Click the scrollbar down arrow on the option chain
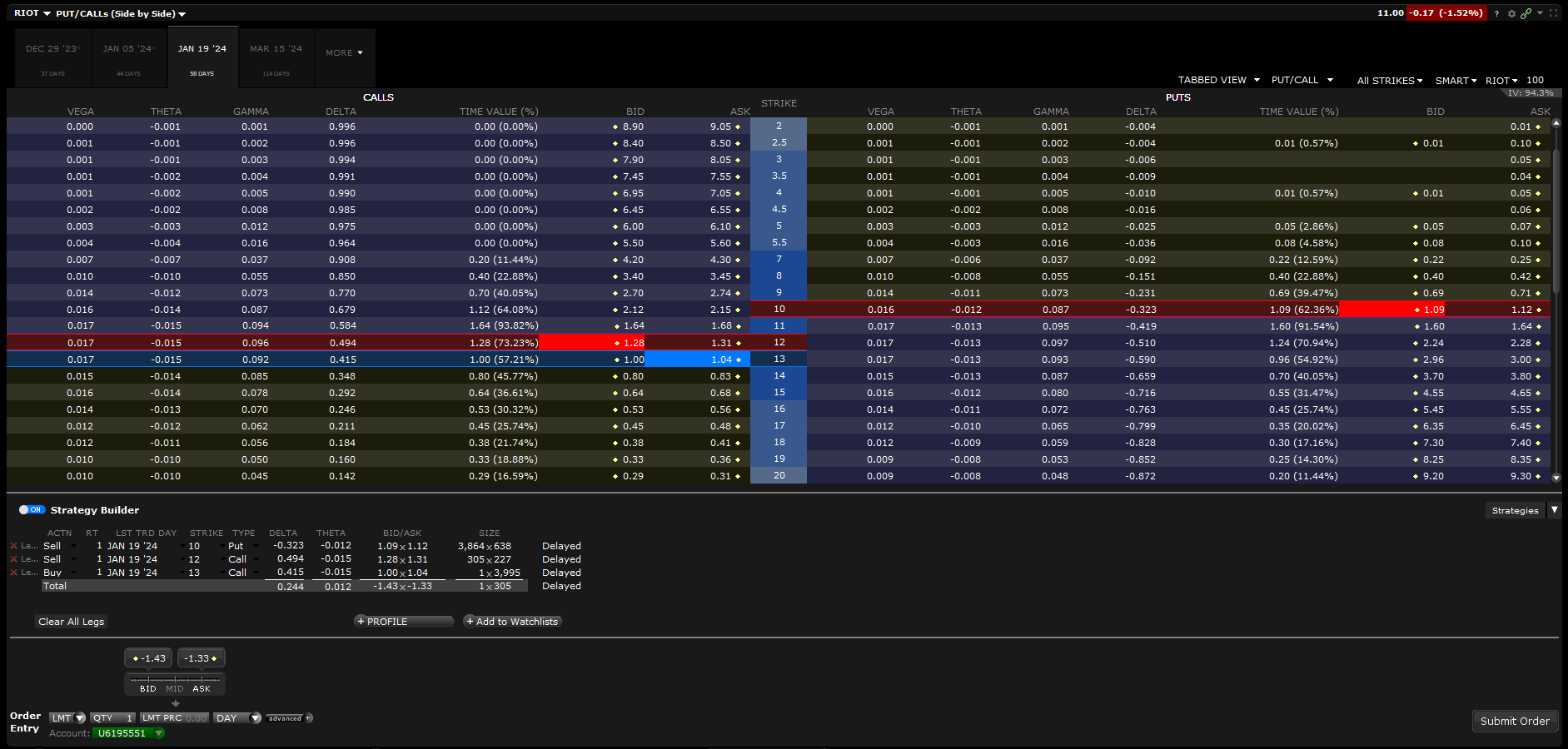The image size is (1568, 749). pos(1556,478)
